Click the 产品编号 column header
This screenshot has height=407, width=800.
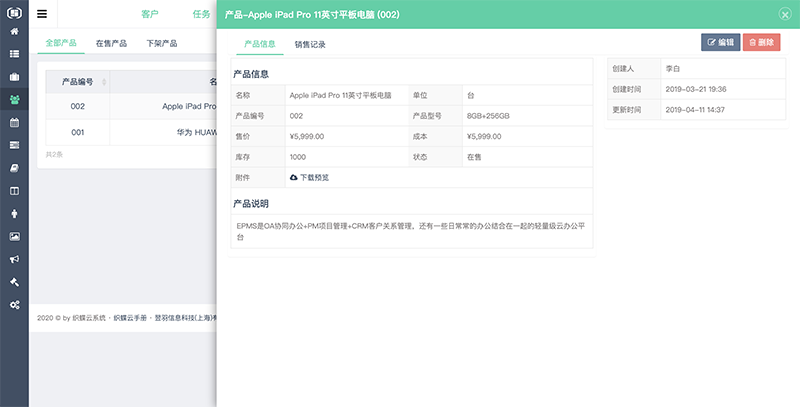click(78, 82)
